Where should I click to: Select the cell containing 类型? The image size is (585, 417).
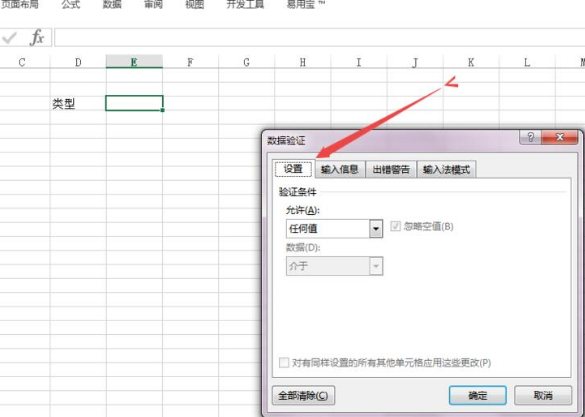point(78,104)
